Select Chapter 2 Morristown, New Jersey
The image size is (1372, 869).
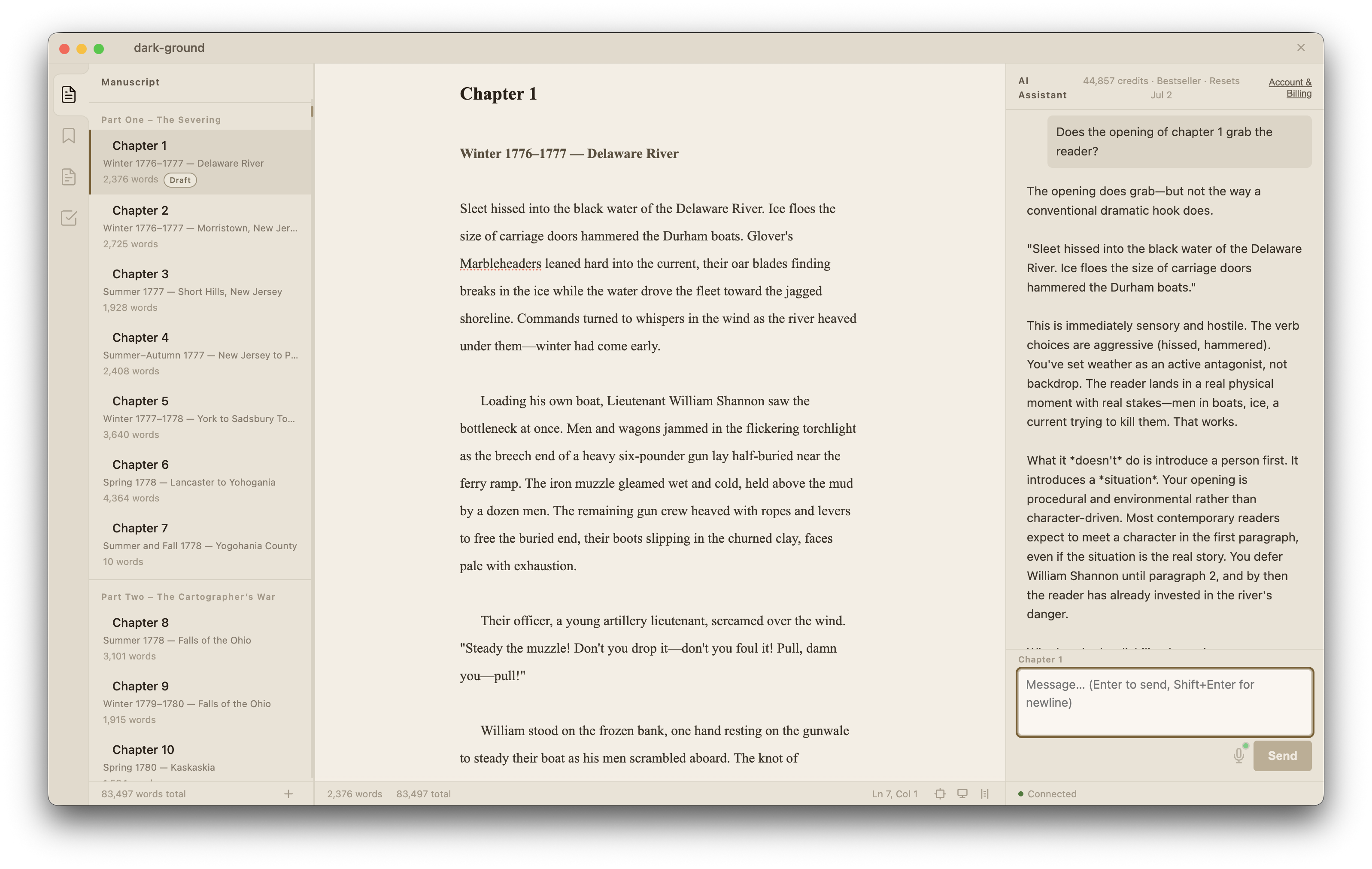(200, 227)
